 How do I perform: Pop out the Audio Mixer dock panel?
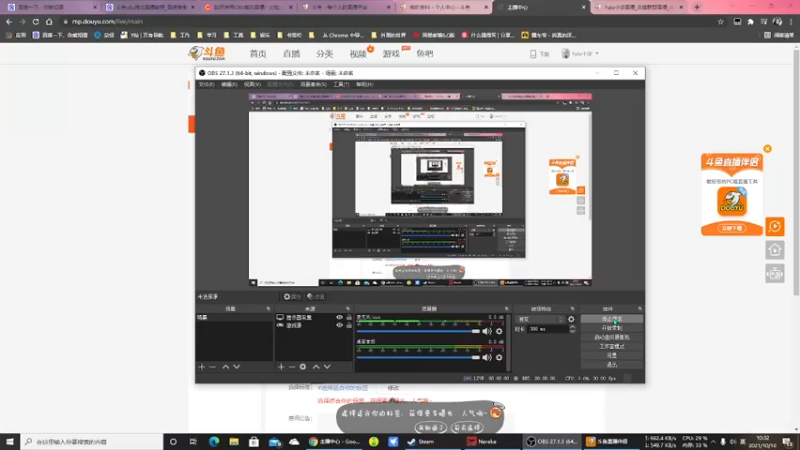(x=507, y=309)
